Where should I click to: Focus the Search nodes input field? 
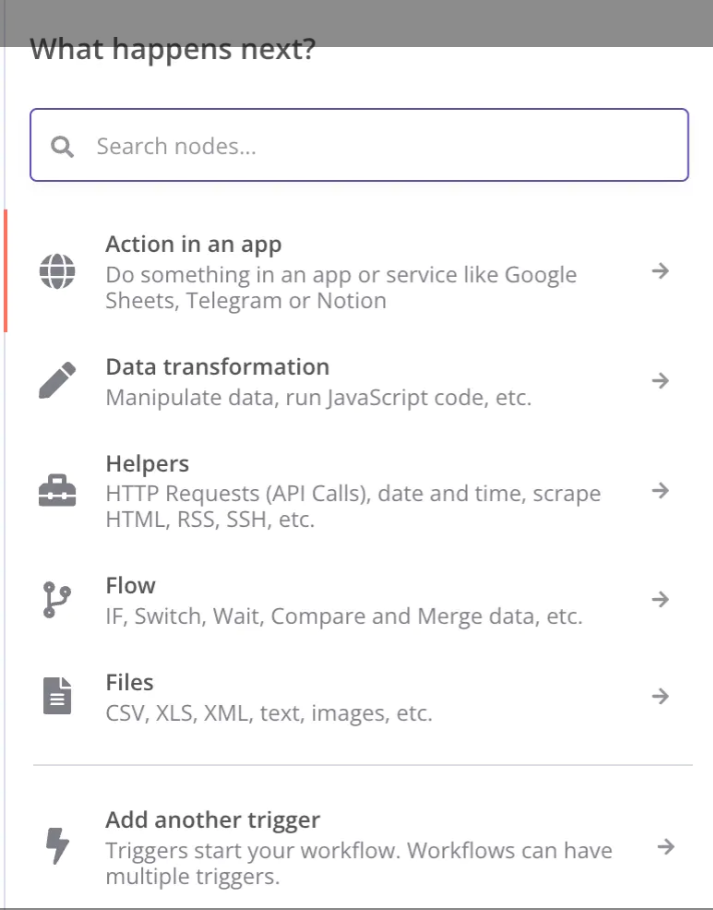tap(359, 145)
